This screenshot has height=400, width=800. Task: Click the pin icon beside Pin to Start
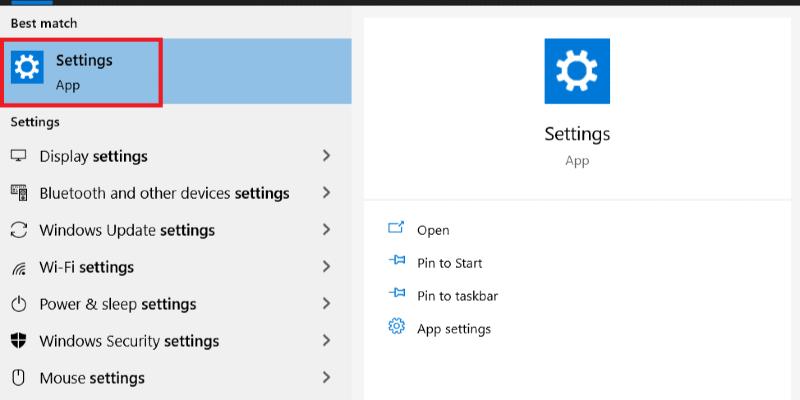tap(396, 261)
